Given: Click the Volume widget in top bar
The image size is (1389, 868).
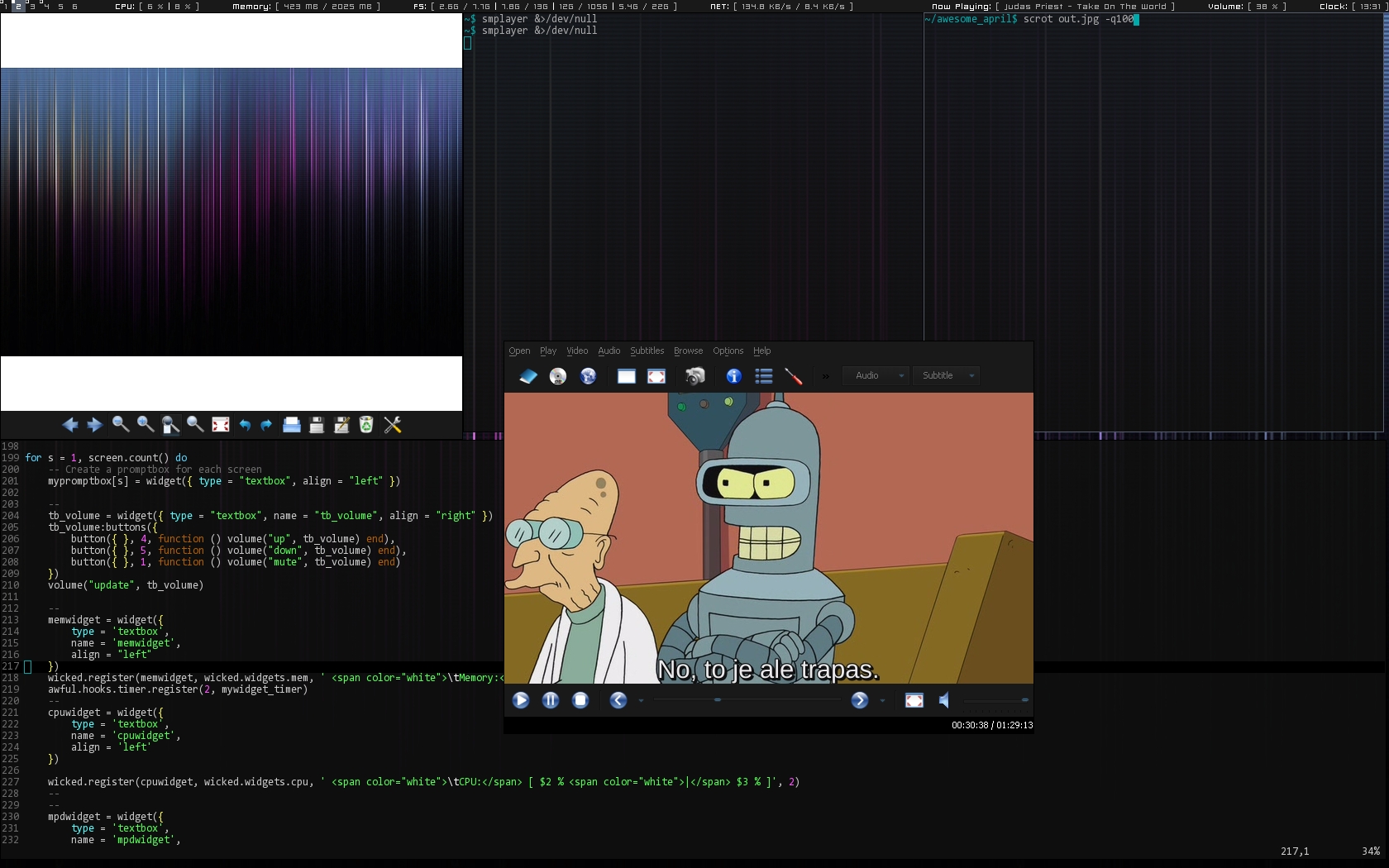Looking at the screenshot, I should point(1247,6).
